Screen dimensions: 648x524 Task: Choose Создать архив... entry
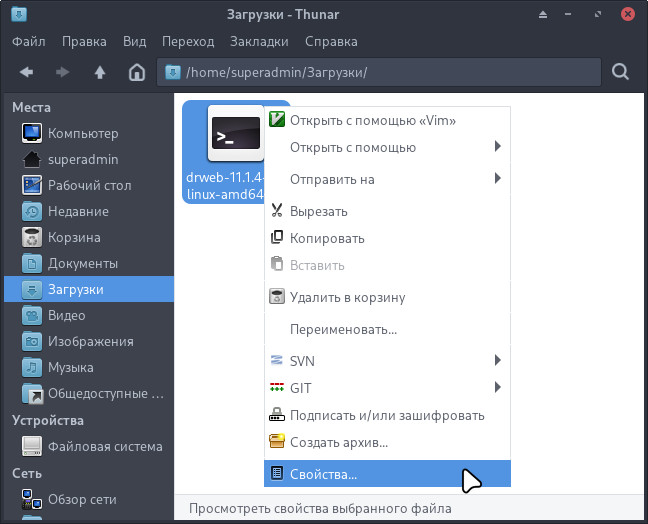click(x=387, y=442)
